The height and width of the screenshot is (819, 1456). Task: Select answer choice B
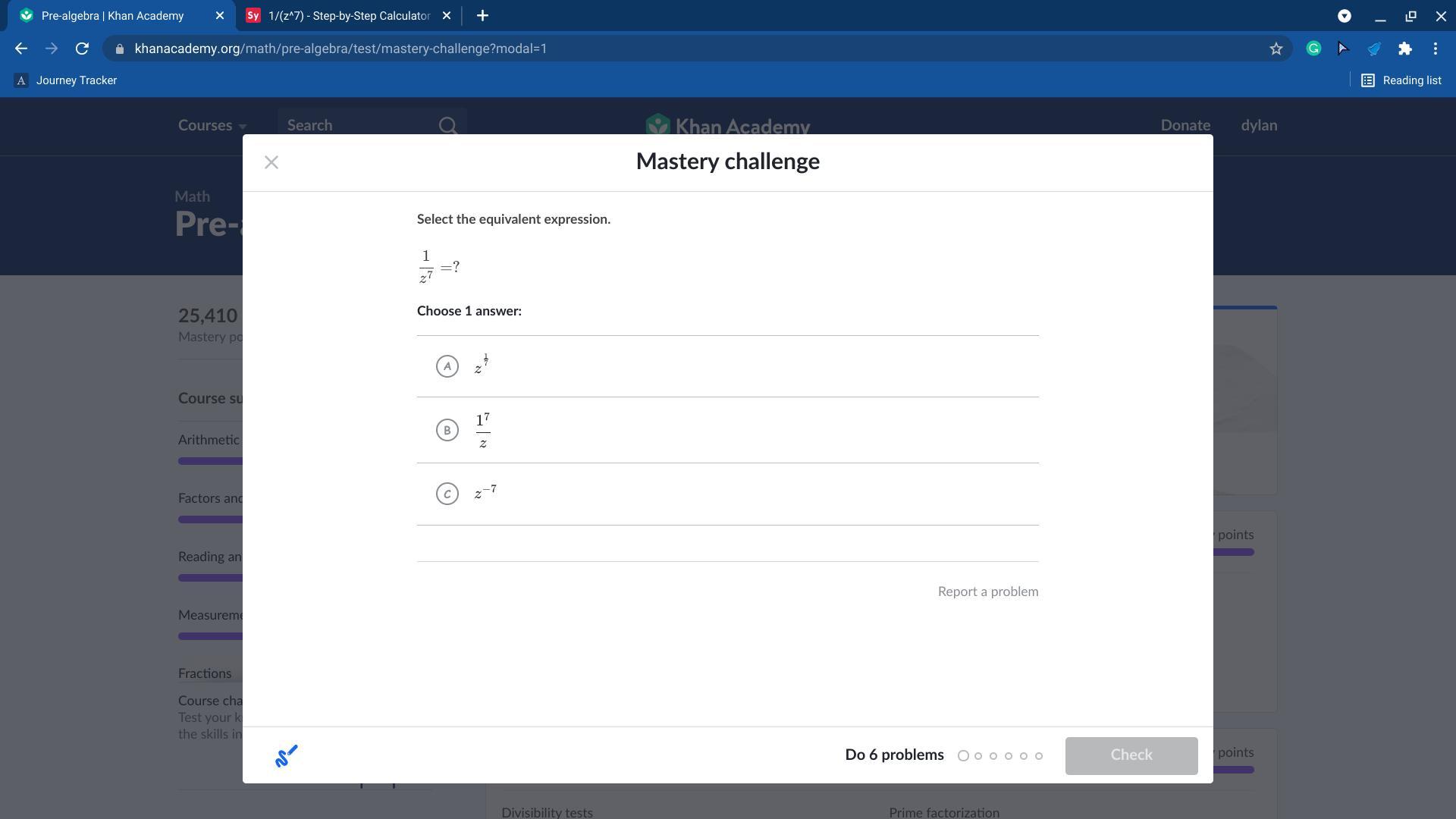point(447,430)
